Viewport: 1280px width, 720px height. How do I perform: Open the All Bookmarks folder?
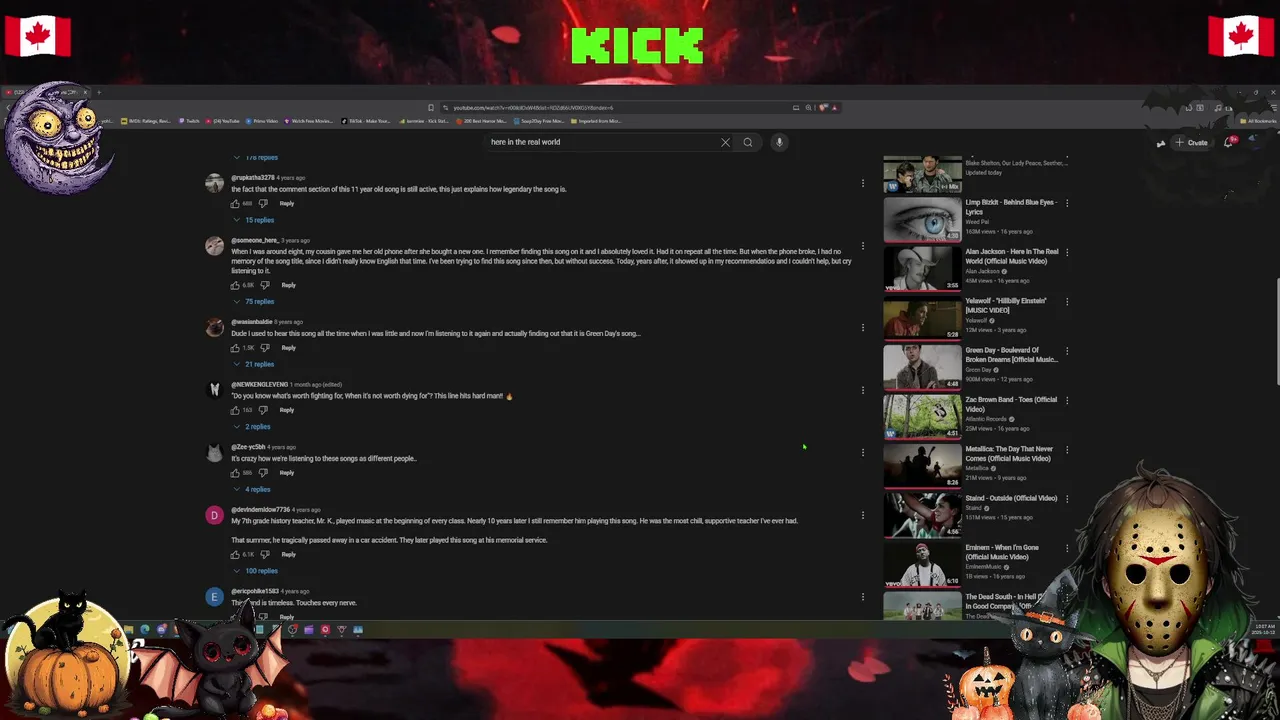pyautogui.click(x=1257, y=121)
